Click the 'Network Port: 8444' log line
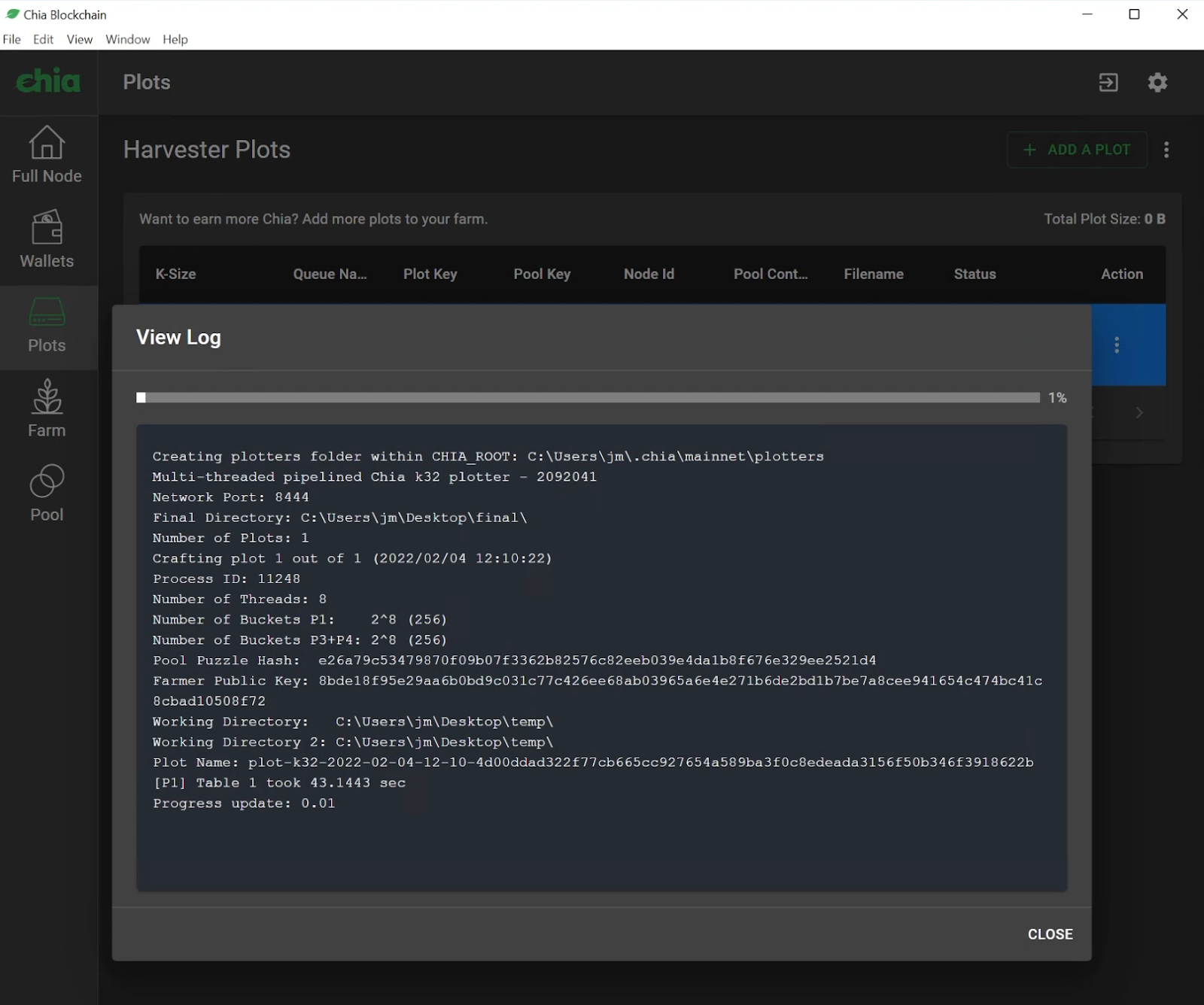 point(230,496)
